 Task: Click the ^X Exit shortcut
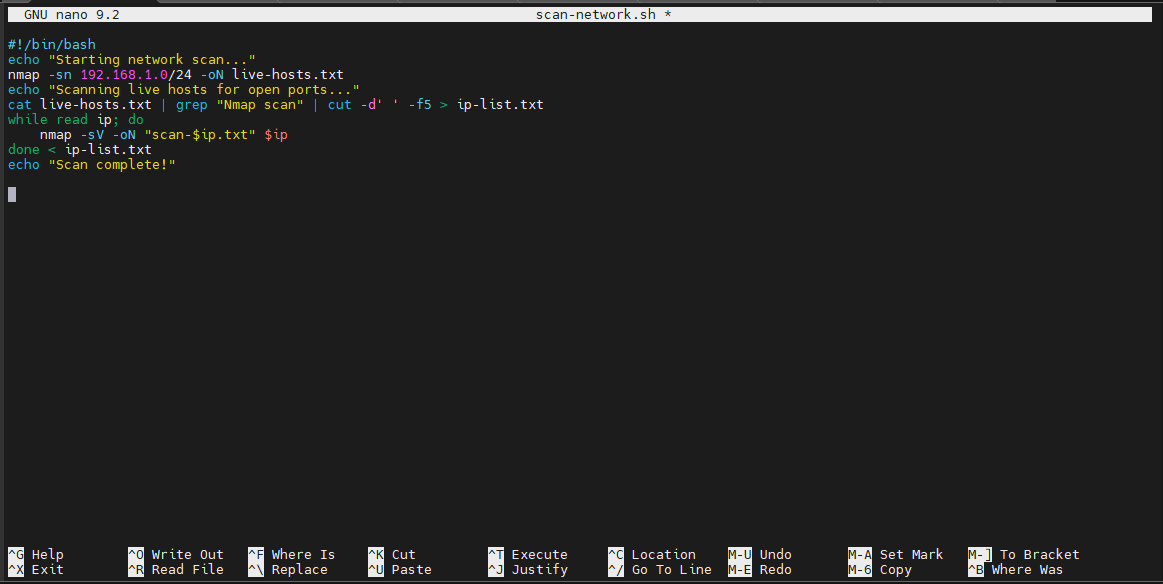click(36, 569)
